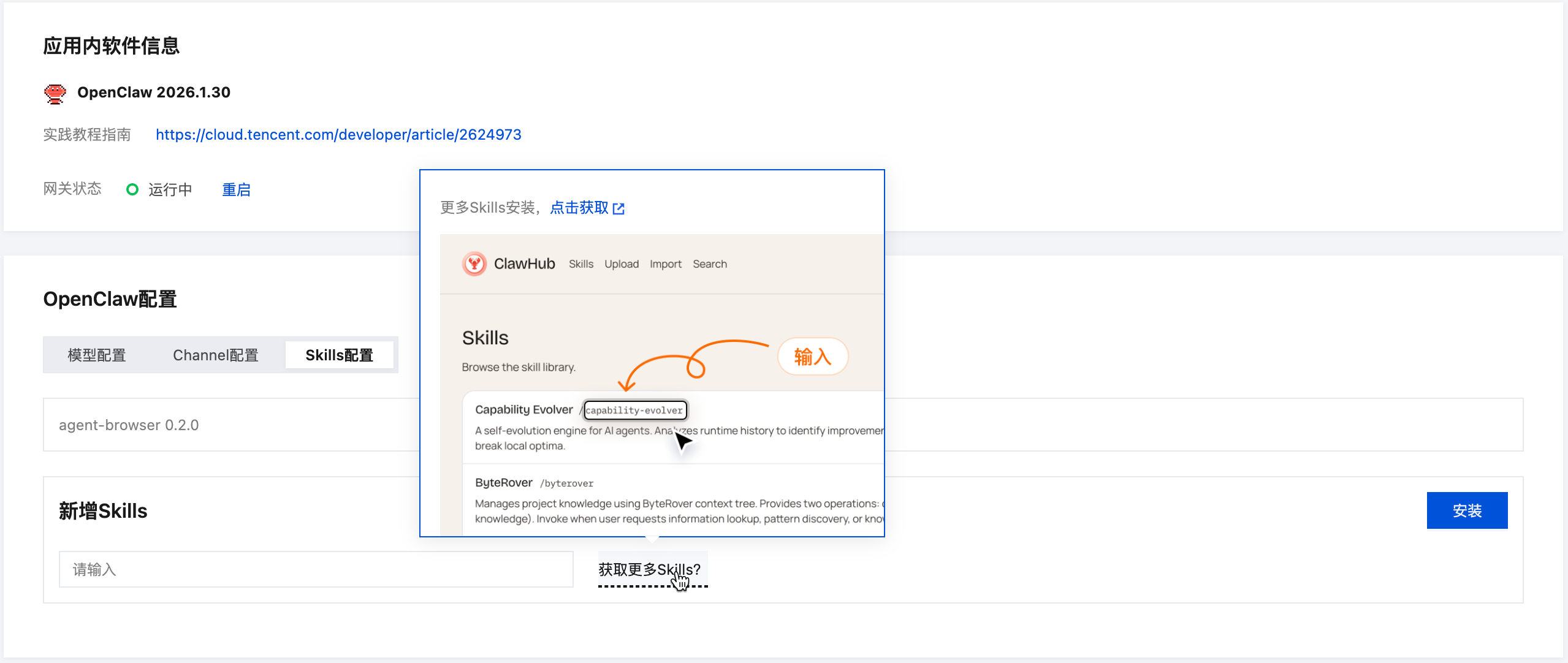
Task: Select Skills in the ClawHub navigation
Action: click(x=580, y=264)
